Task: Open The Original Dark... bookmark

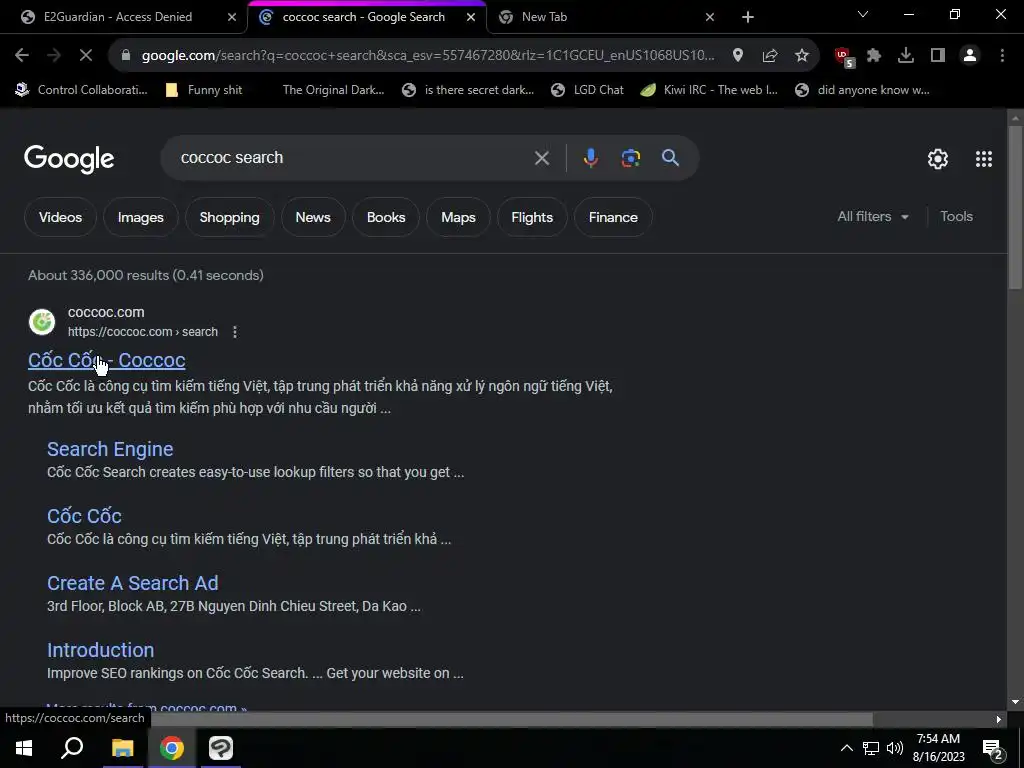Action: (333, 90)
